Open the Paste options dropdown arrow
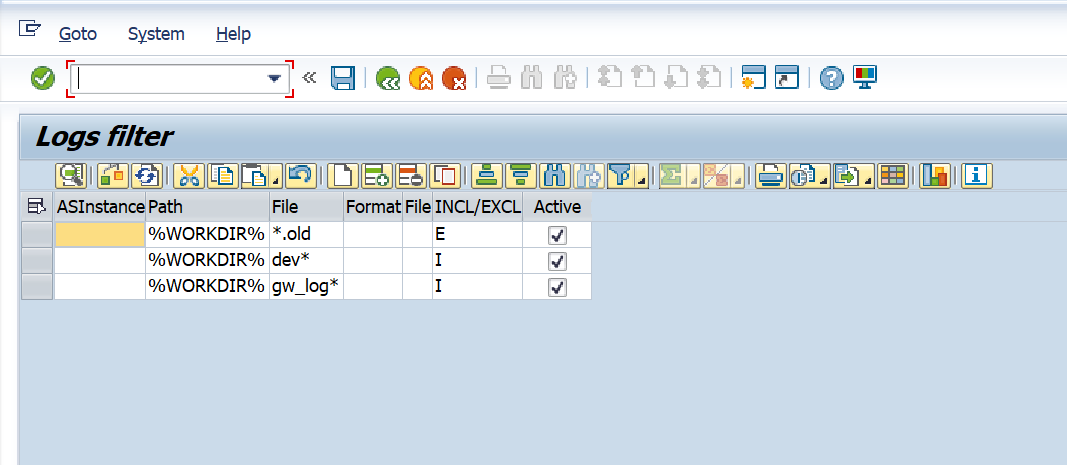The height and width of the screenshot is (465, 1067). click(275, 182)
